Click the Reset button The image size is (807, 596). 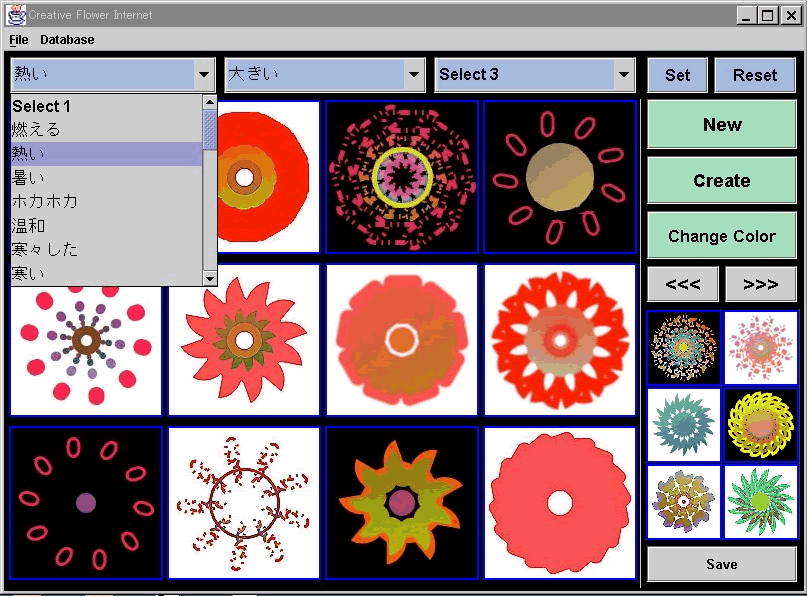[x=755, y=75]
